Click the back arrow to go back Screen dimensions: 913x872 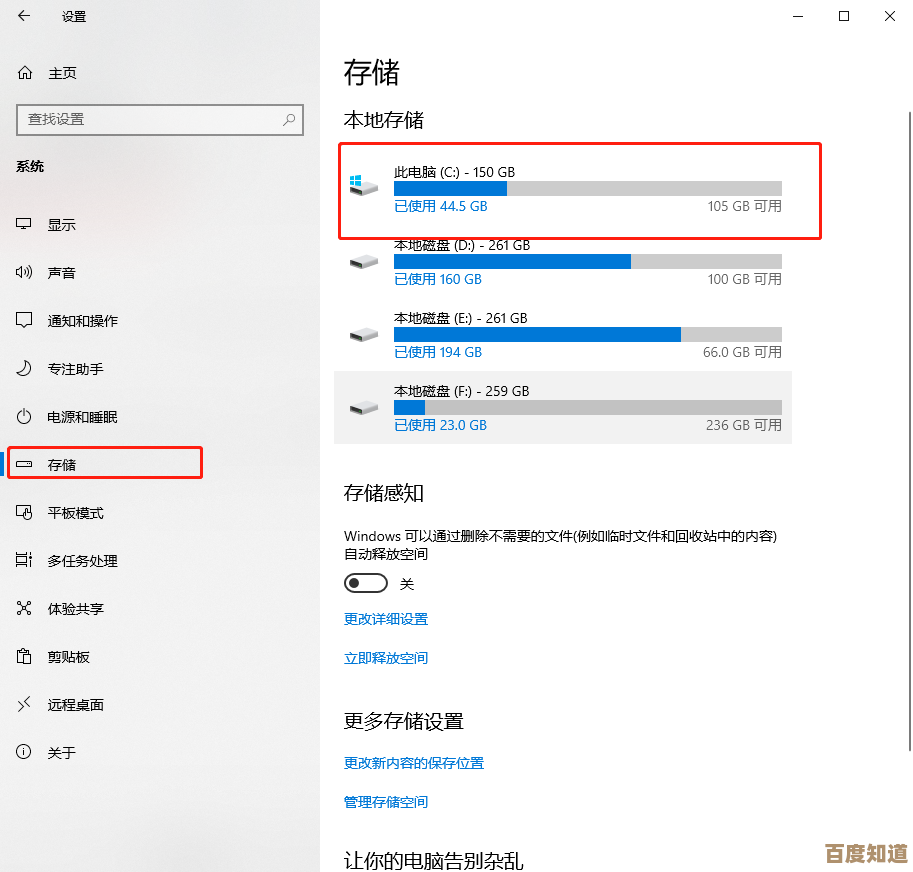point(22,16)
